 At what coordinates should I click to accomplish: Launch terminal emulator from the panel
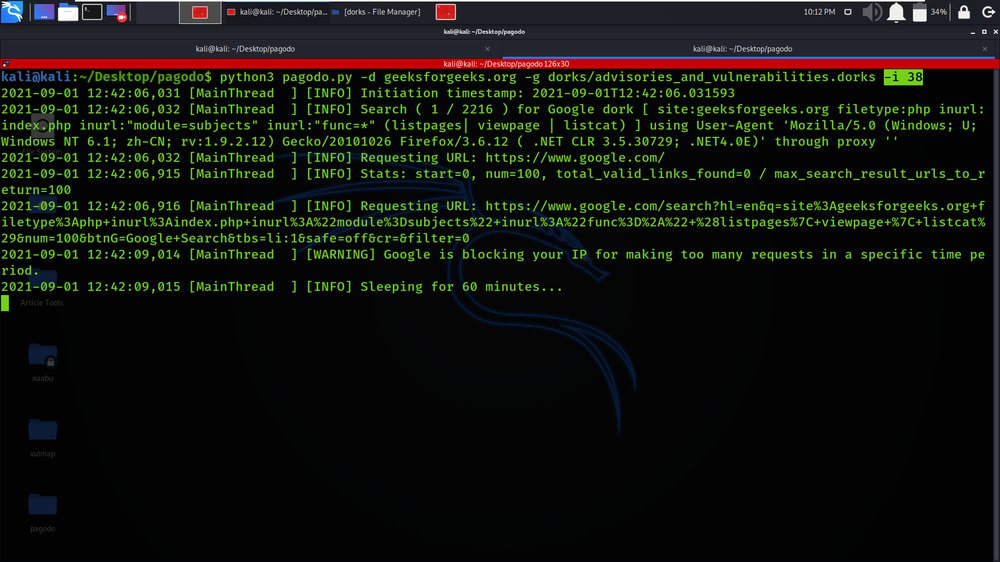92,12
